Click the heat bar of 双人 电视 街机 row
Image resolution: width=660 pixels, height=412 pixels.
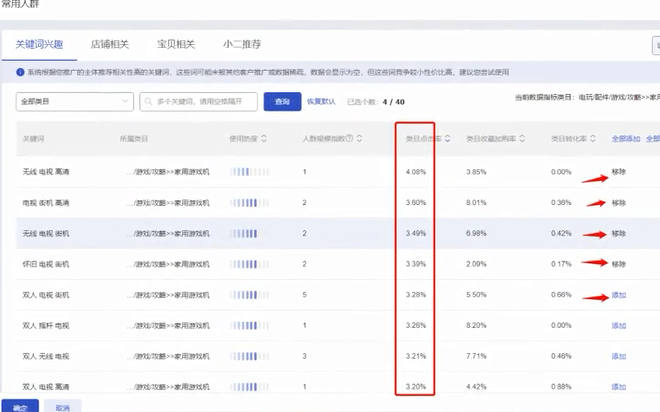[249, 295]
